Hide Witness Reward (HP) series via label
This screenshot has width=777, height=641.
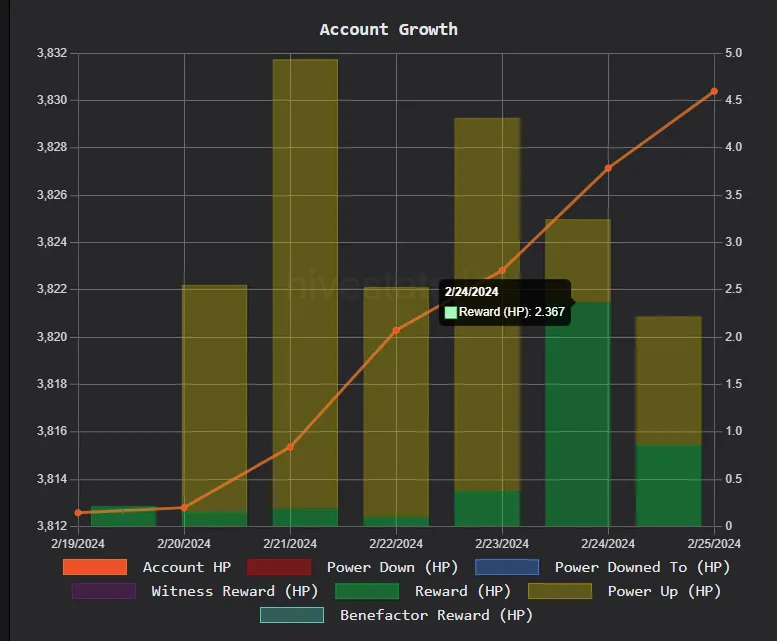pyautogui.click(x=234, y=591)
